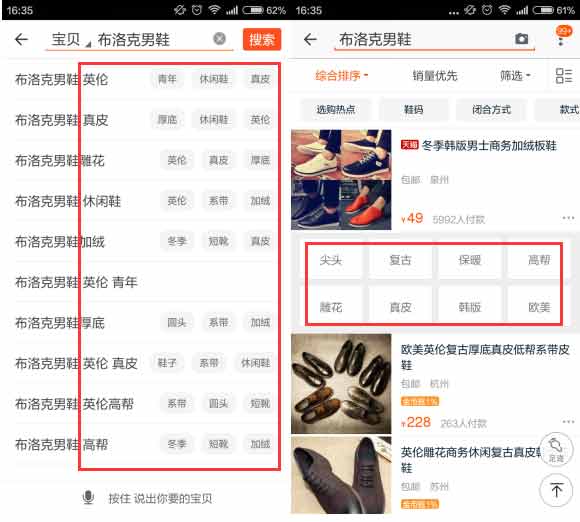This screenshot has width=580, height=522.
Task: Tap 按住 说出你要的宝贝 voice prompt
Action: (160, 498)
